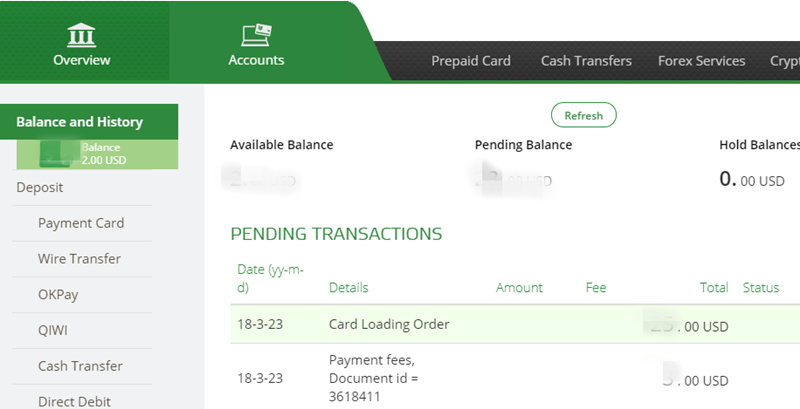Screen dimensions: 800x409
Task: Click the Overview bank building icon
Action: (82, 35)
